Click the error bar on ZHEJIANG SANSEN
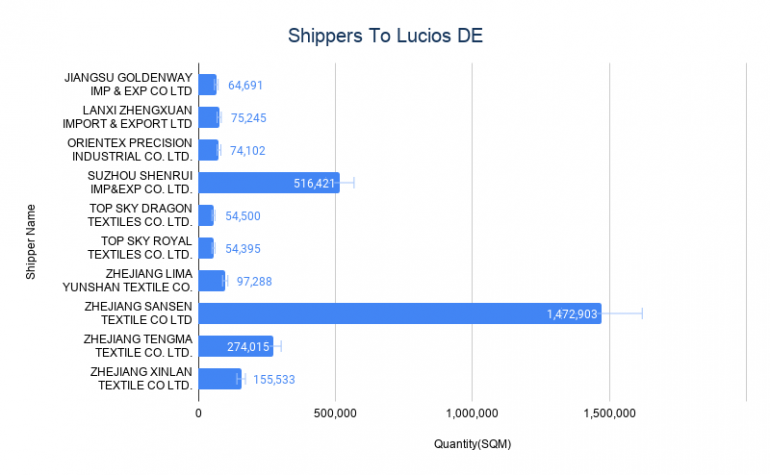 click(622, 313)
